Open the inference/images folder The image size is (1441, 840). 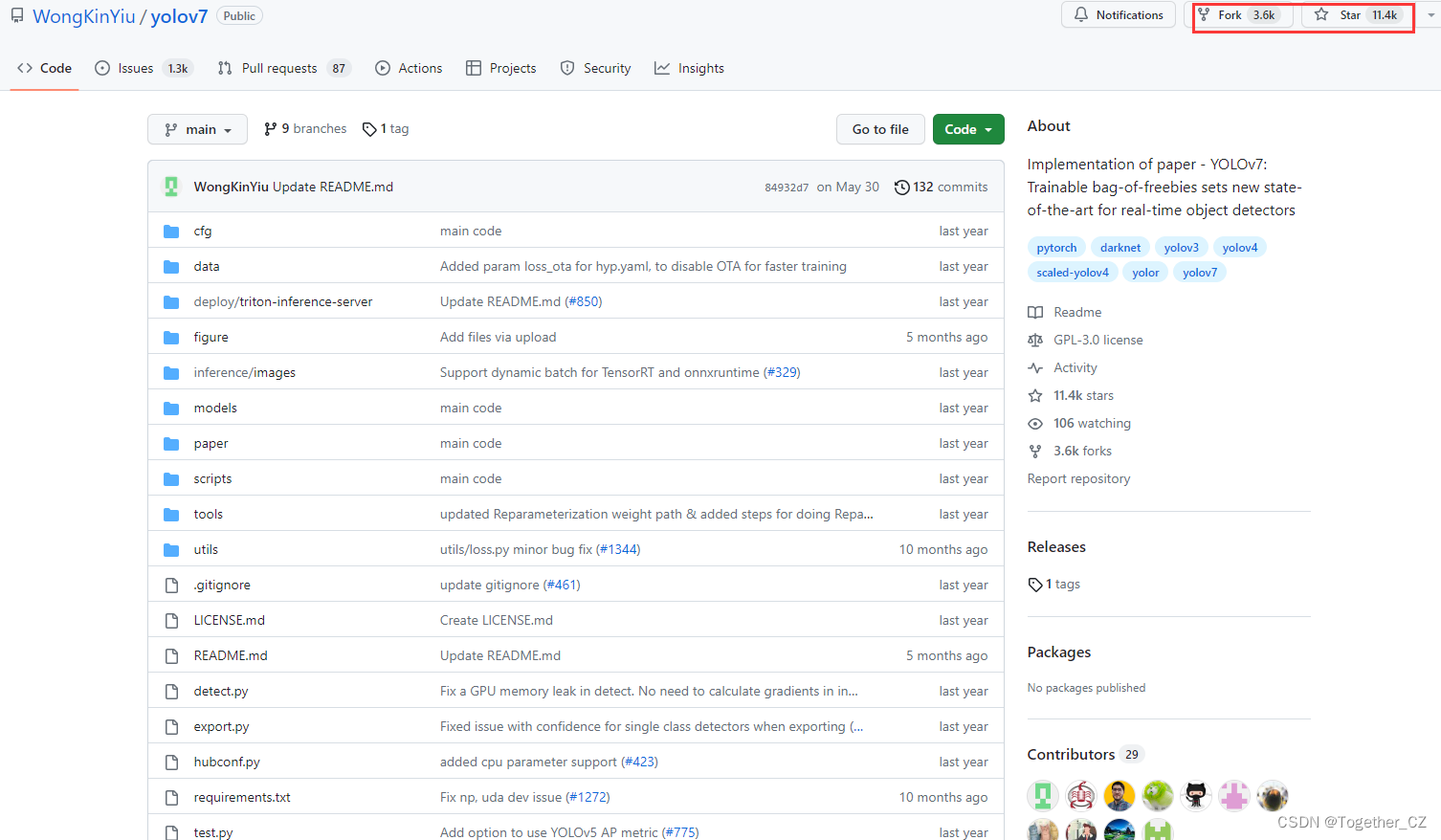[x=245, y=372]
